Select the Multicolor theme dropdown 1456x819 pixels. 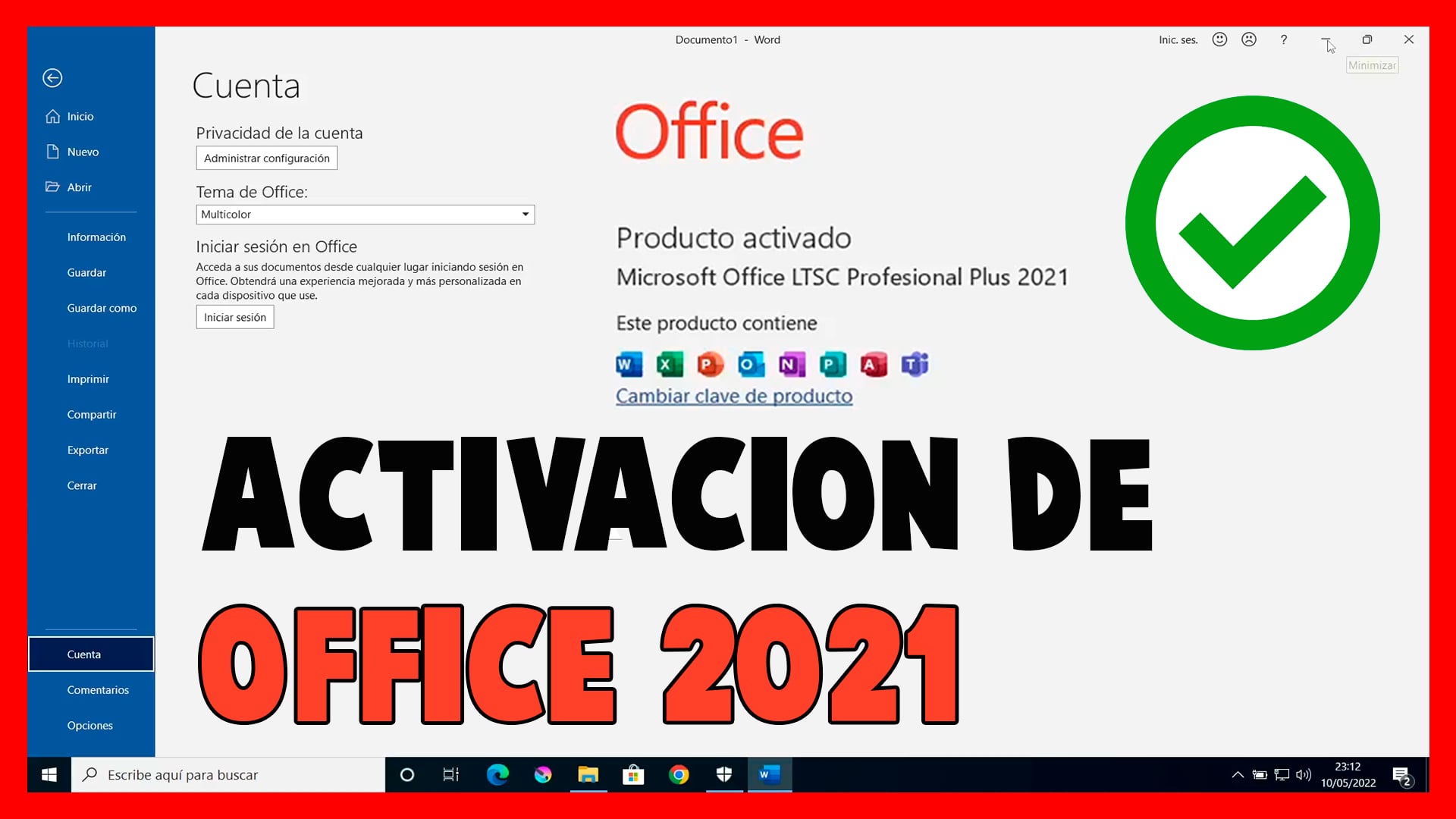tap(365, 214)
